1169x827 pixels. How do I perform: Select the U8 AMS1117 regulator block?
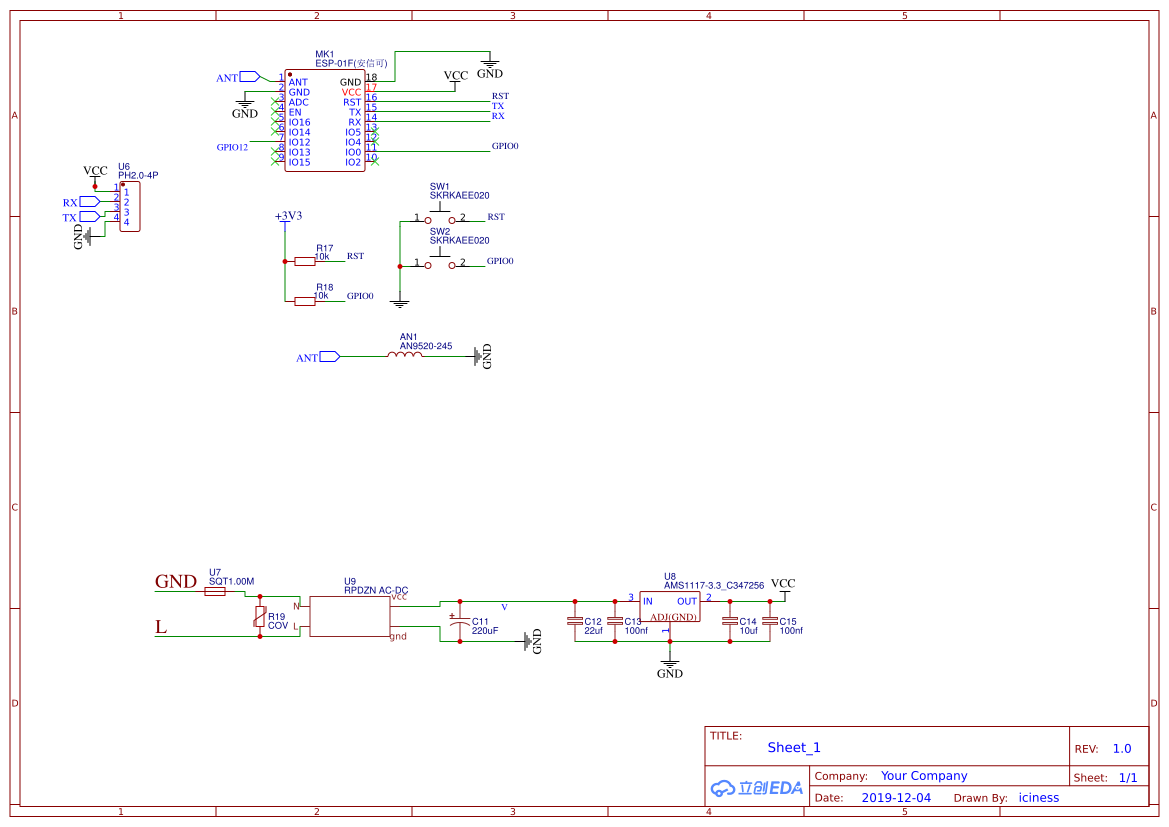[669, 606]
